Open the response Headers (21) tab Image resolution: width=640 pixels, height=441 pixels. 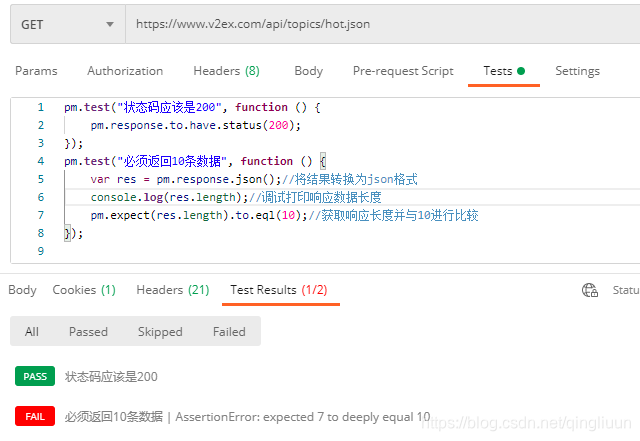173,290
